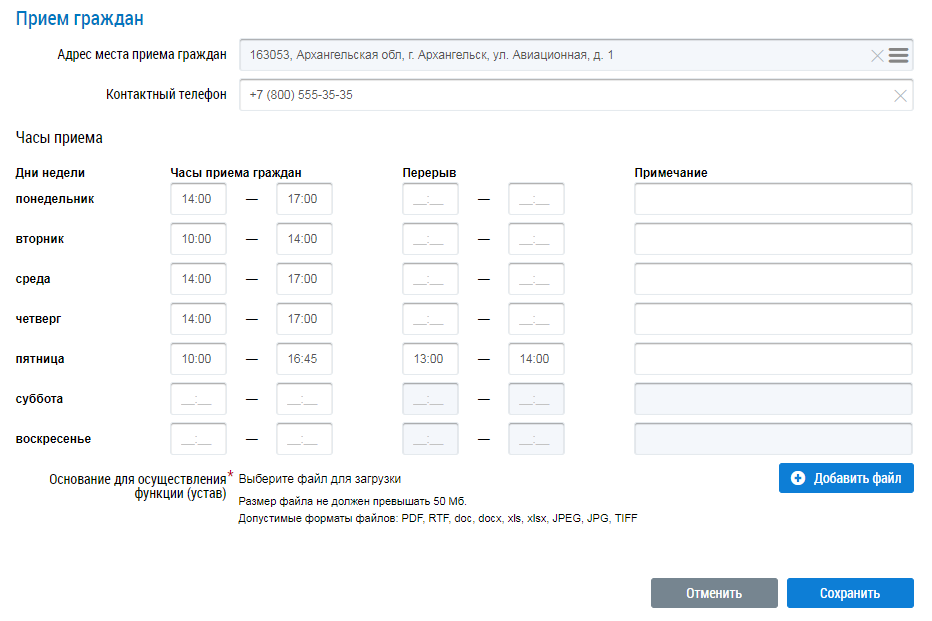Edit Monday reception end time 17:00
This screenshot has width=932, height=621.
[304, 199]
